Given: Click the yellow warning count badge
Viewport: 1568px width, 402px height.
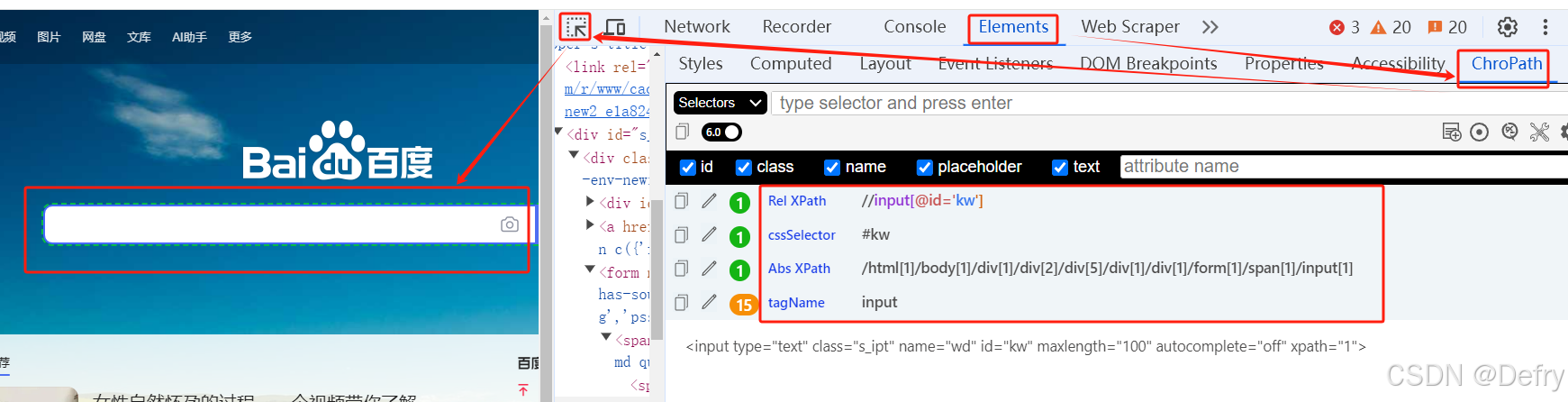Looking at the screenshot, I should point(1391,27).
